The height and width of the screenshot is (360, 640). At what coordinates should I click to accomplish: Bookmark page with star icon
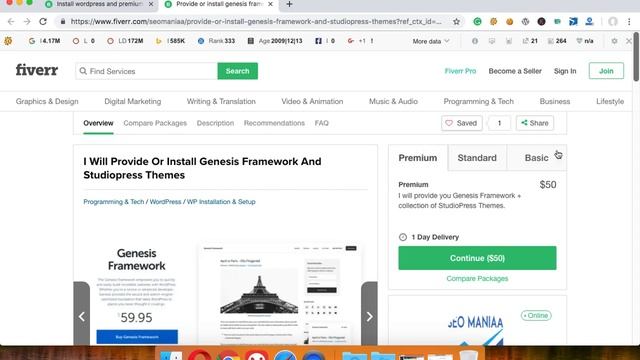coord(456,22)
